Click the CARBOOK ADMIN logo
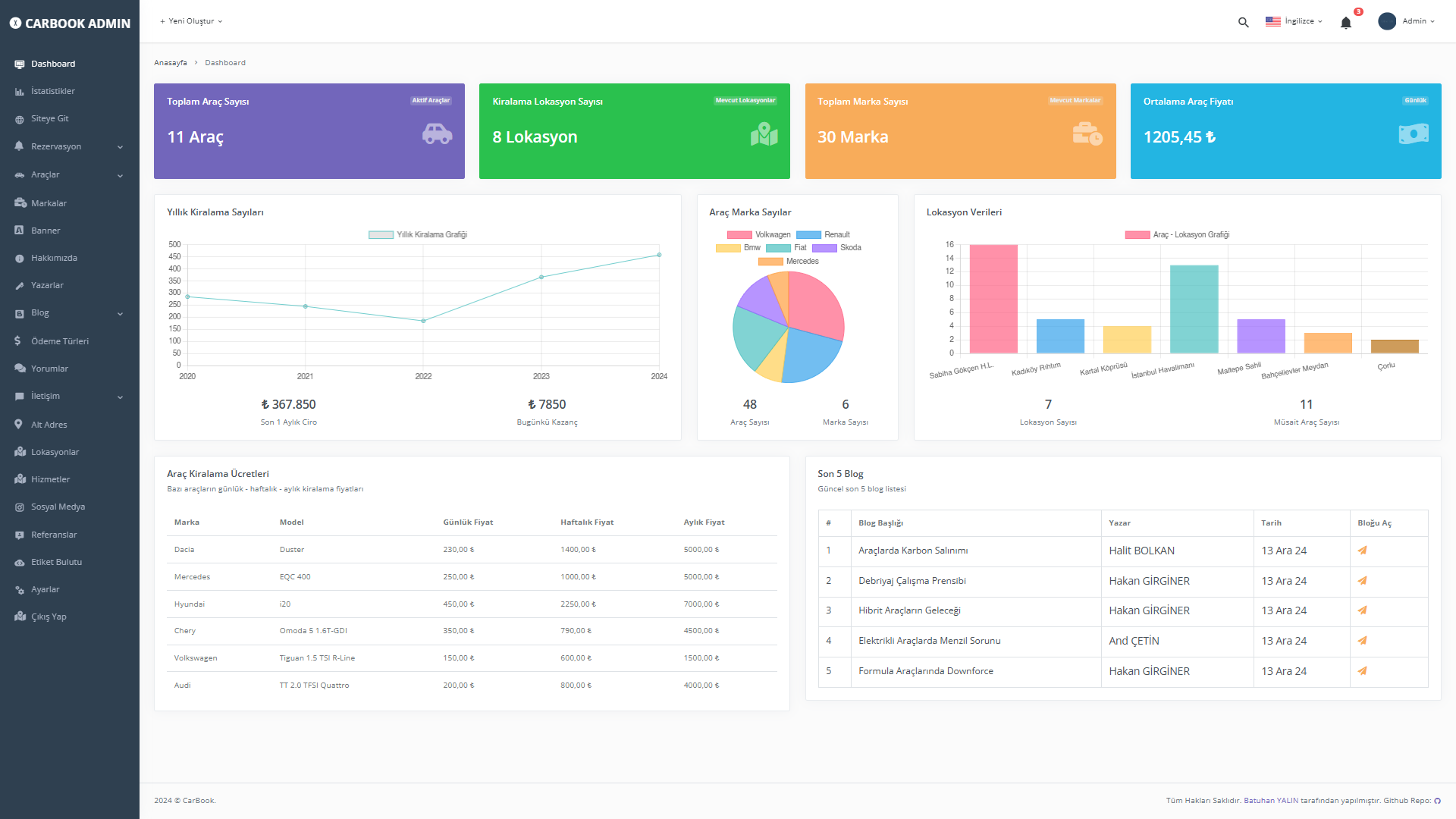Viewport: 1456px width, 819px height. [70, 24]
